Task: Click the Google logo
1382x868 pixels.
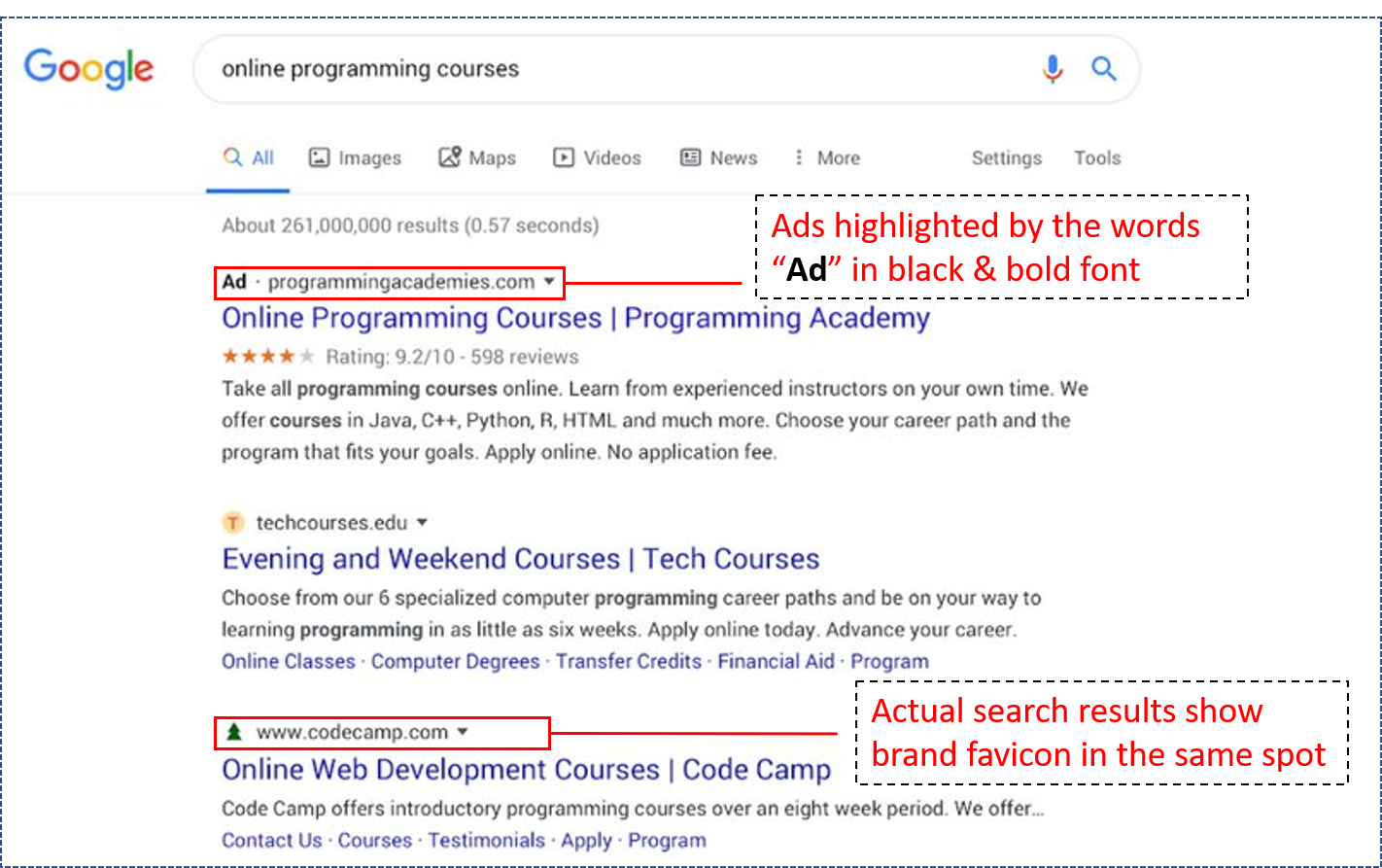Action: click(88, 69)
